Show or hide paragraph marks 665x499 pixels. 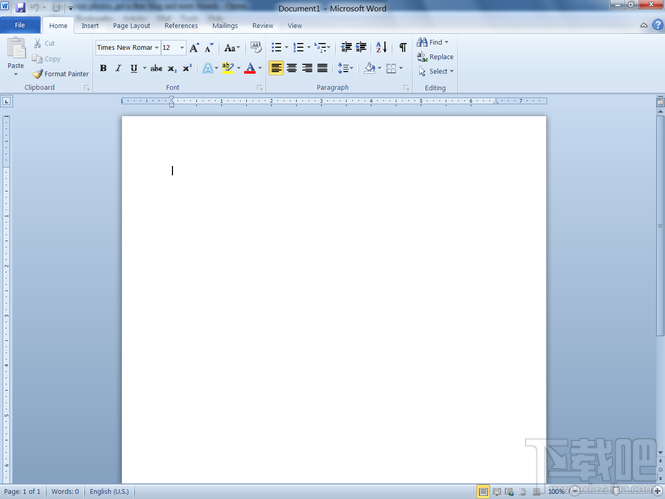403,47
